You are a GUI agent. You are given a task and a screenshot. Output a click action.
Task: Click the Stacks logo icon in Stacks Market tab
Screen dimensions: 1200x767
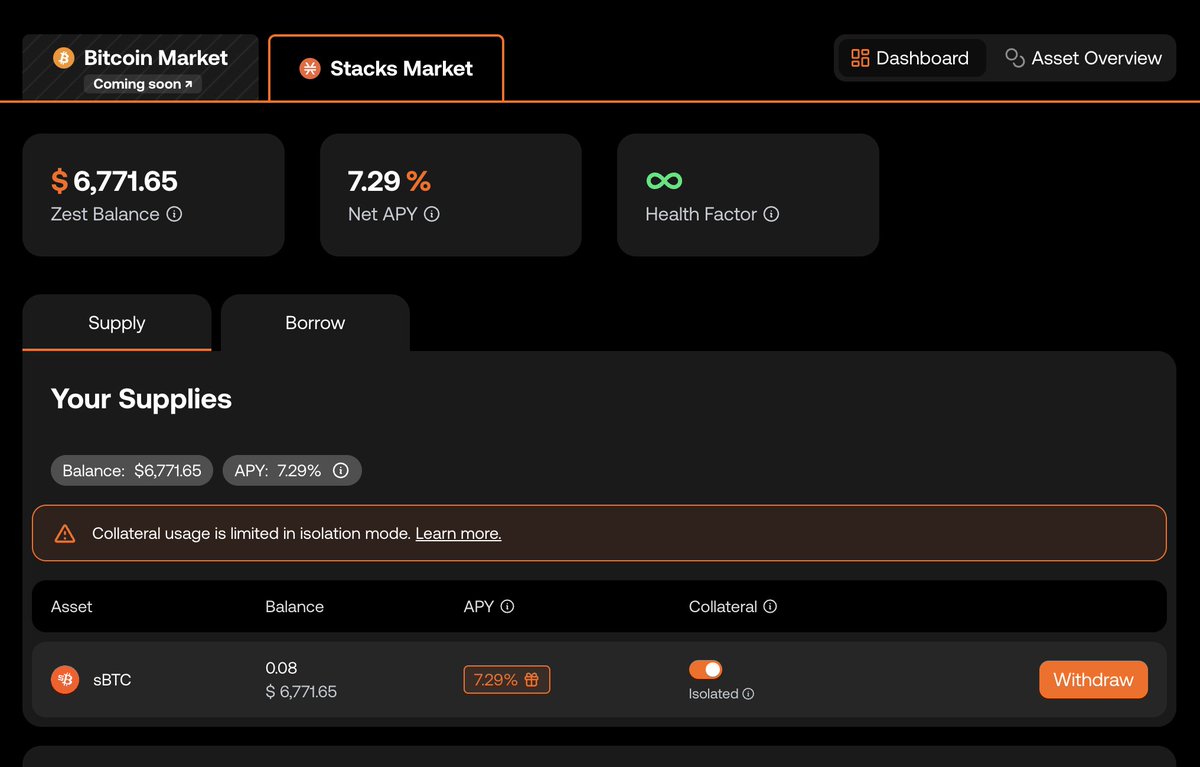(x=310, y=69)
